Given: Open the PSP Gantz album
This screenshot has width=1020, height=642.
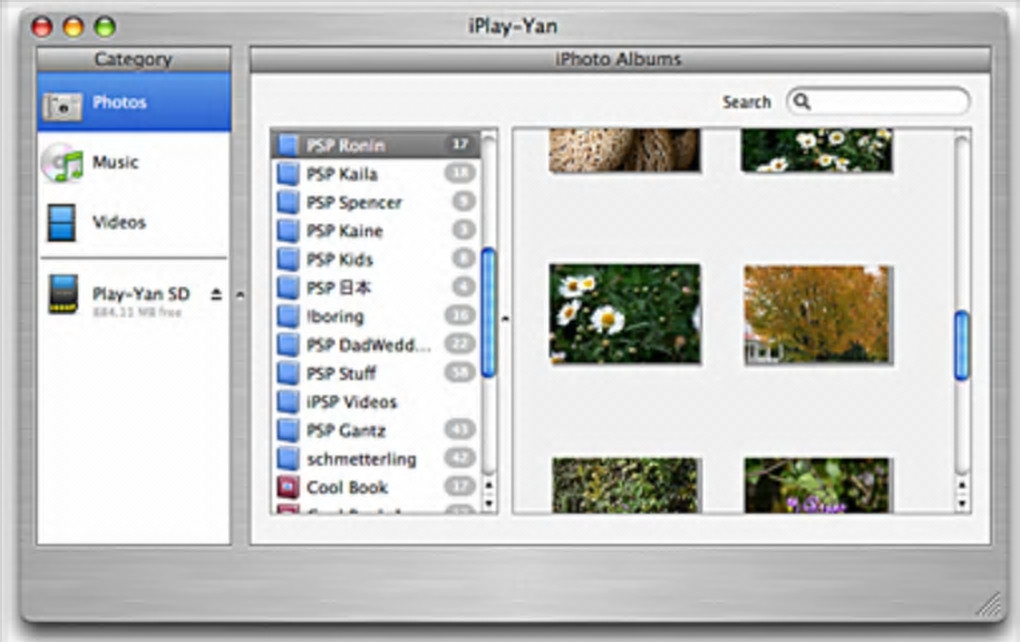Looking at the screenshot, I should point(345,431).
